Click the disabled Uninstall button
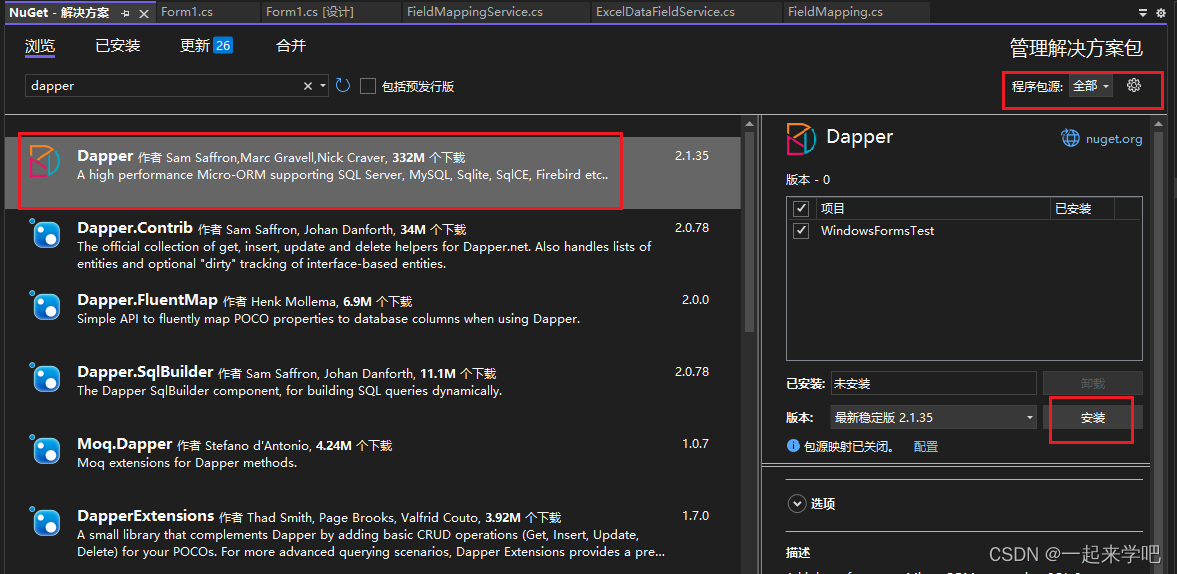Image resolution: width=1177 pixels, height=574 pixels. 1093,383
